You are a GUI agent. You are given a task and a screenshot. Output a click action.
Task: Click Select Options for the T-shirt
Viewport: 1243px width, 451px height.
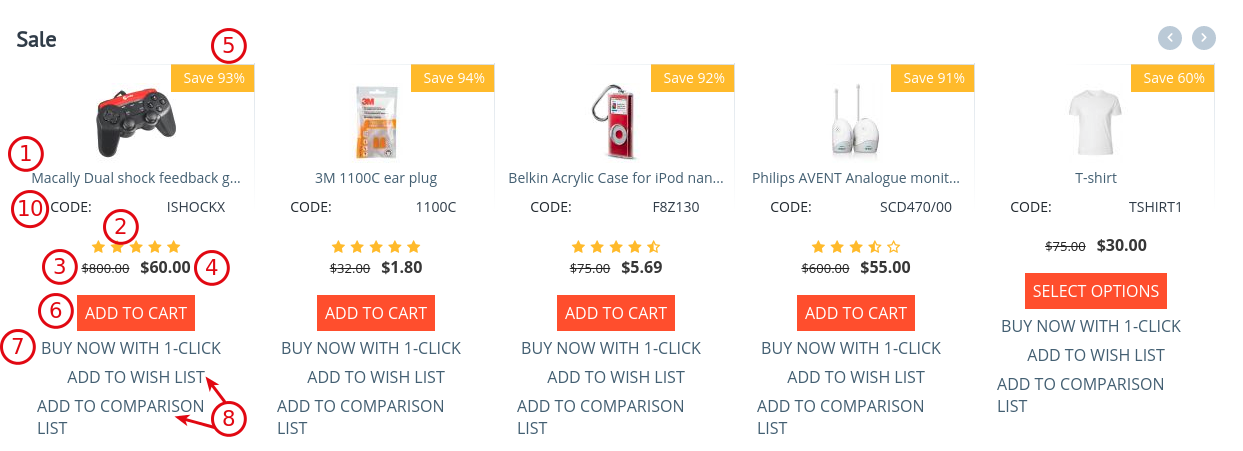pos(1096,291)
